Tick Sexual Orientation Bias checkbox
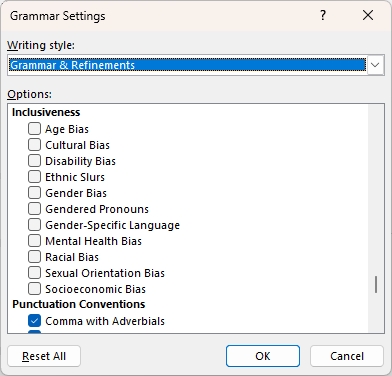Image resolution: width=392 pixels, height=376 pixels. (x=34, y=273)
